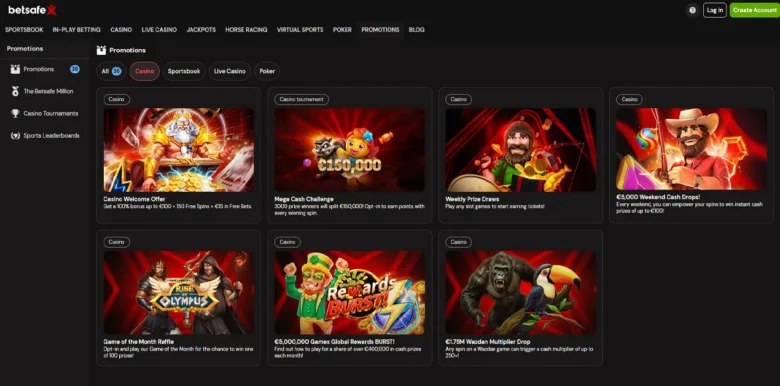
Task: Open Poker in top navigation
Action: pyautogui.click(x=342, y=30)
